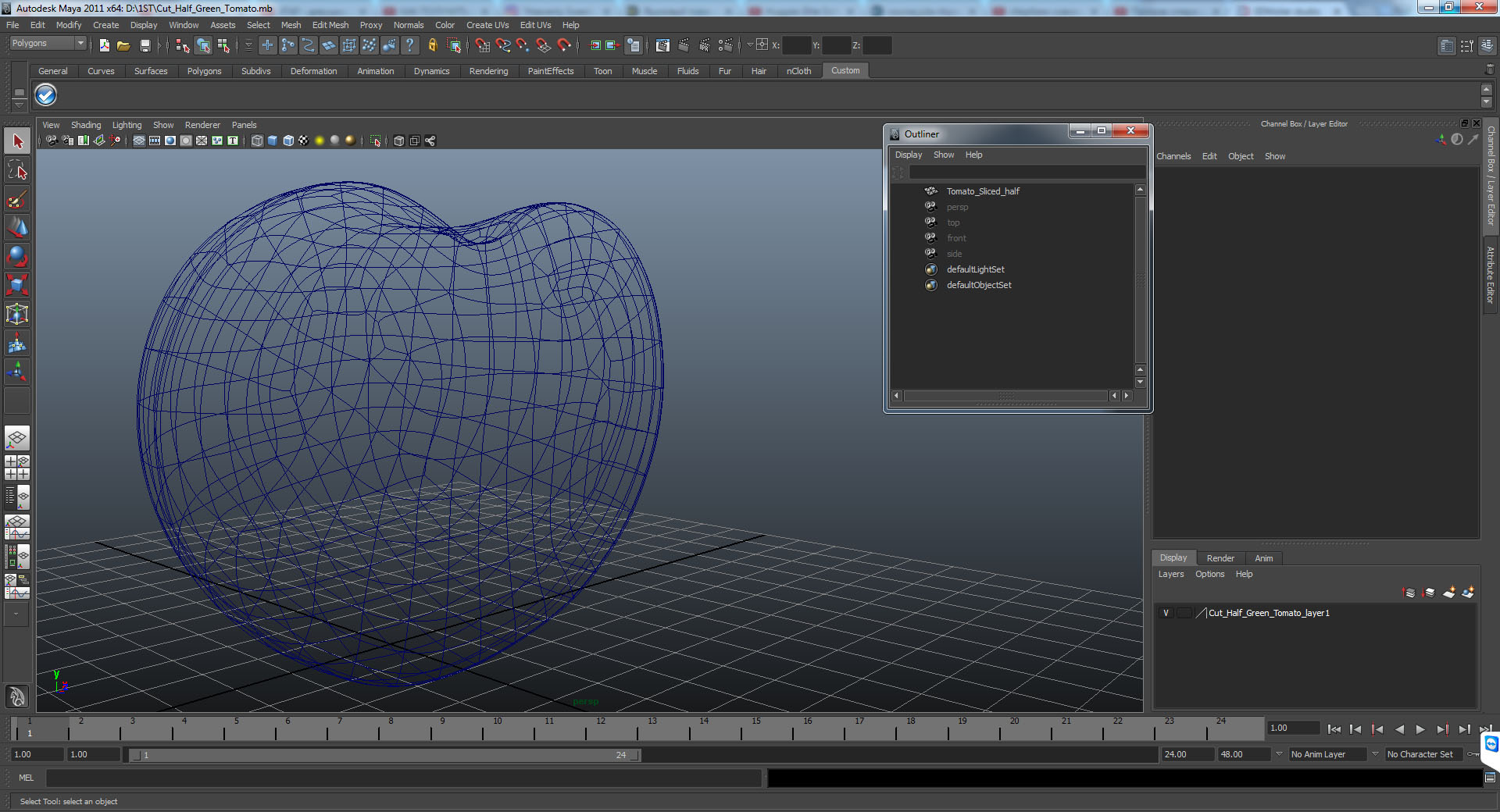Toggle the viewport Grid display button
This screenshot has width=1500, height=812.
pos(139,141)
